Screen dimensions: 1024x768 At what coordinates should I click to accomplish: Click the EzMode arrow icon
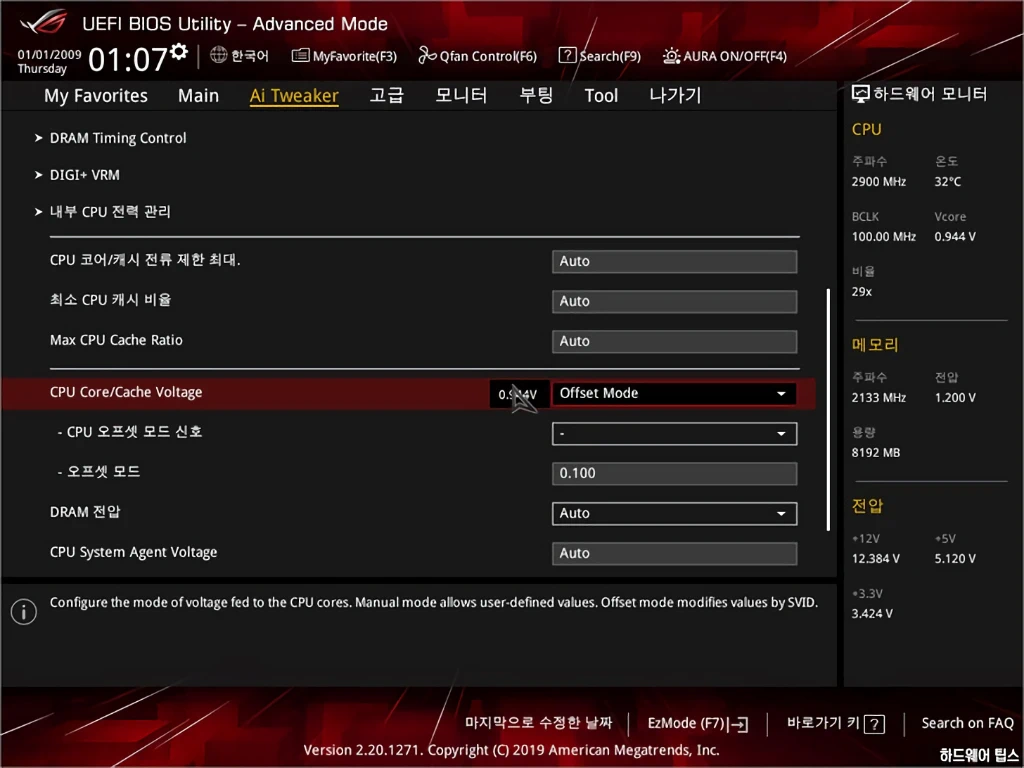click(x=739, y=724)
